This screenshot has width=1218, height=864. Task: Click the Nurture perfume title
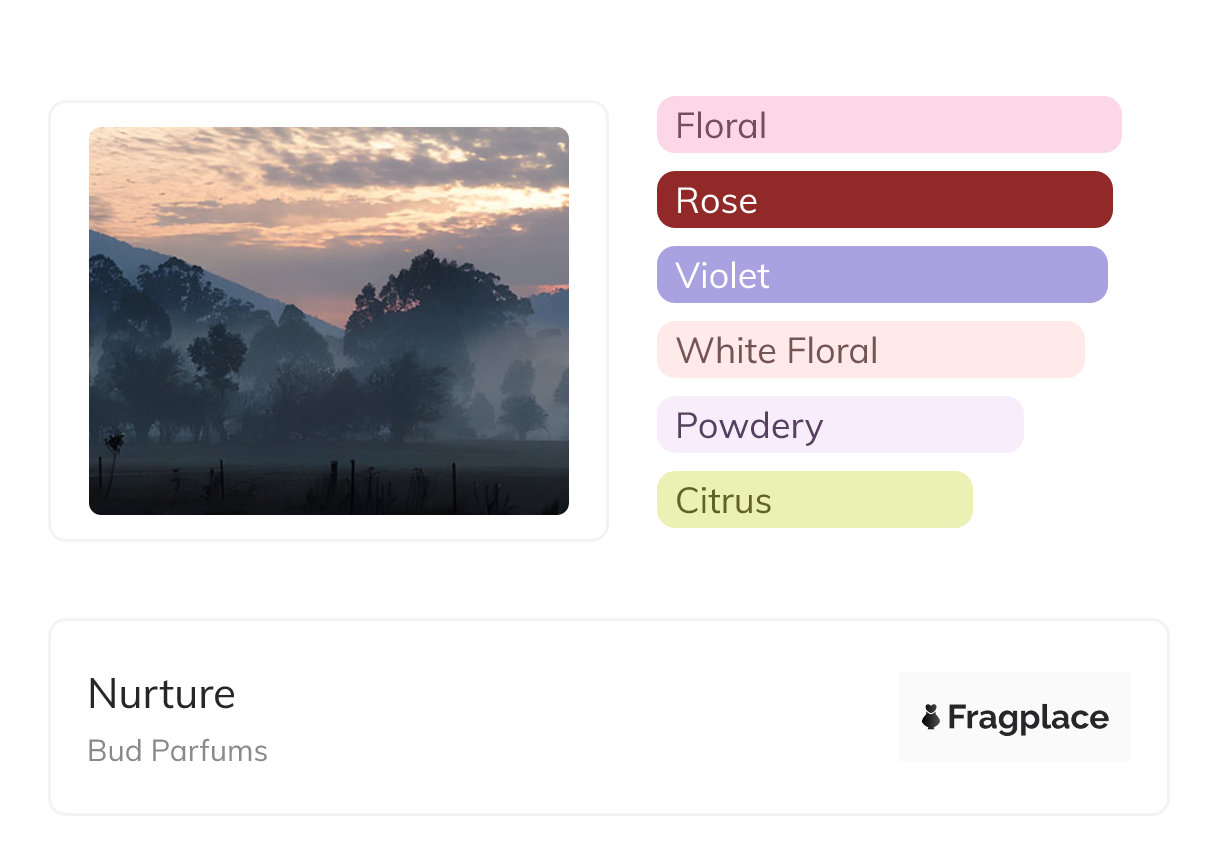(x=161, y=693)
